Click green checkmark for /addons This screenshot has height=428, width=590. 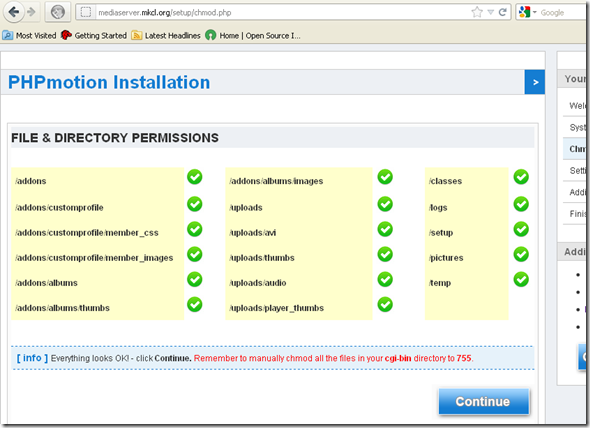pos(195,177)
